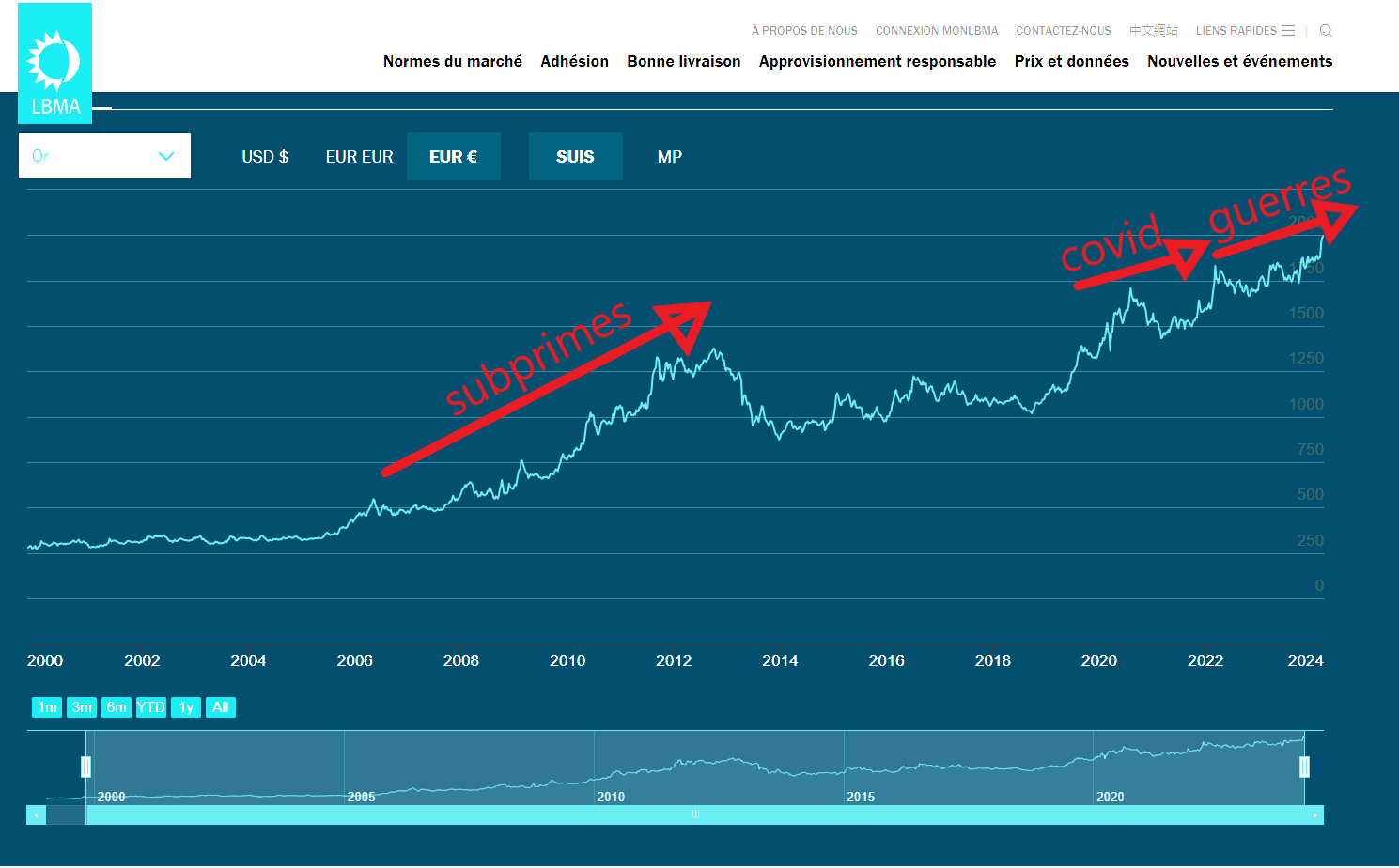Click the LBMA sun logo
This screenshot has height=868, width=1399.
point(54,64)
